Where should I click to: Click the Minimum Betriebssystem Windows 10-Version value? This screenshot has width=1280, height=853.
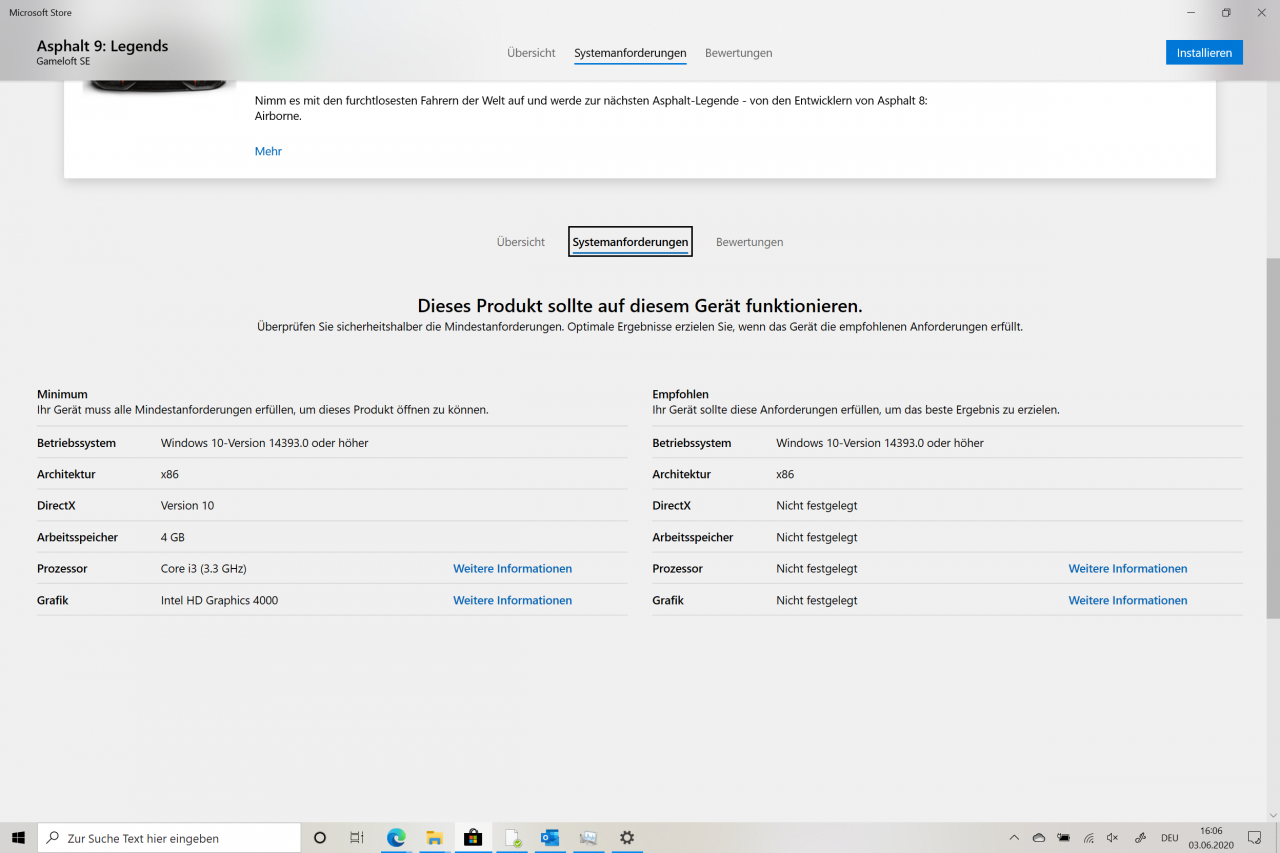[265, 443]
